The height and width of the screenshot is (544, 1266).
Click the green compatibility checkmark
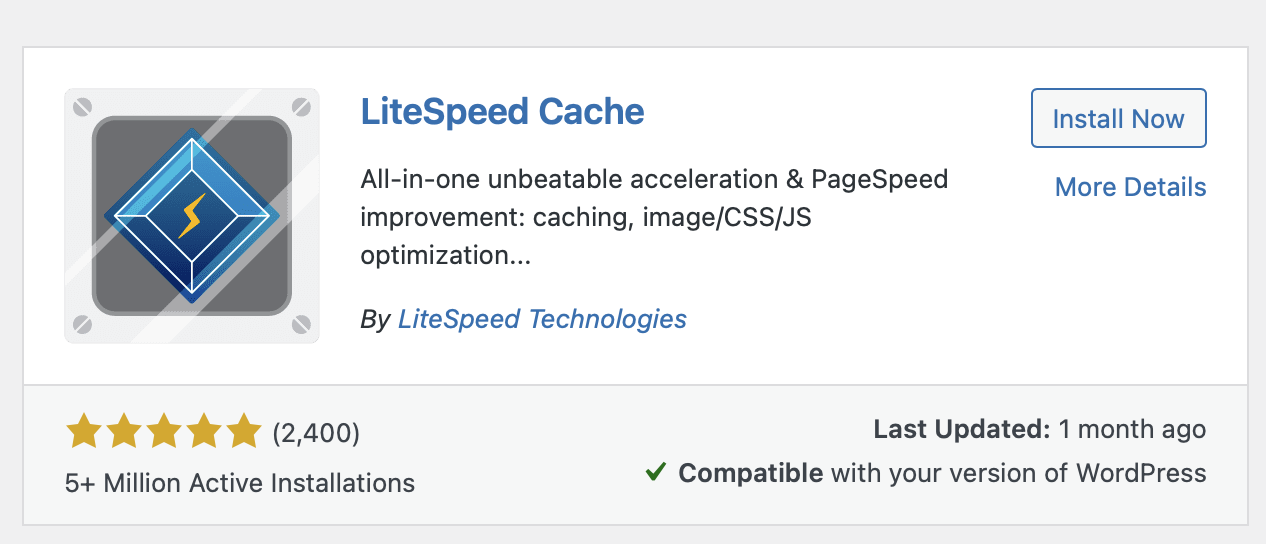[656, 472]
